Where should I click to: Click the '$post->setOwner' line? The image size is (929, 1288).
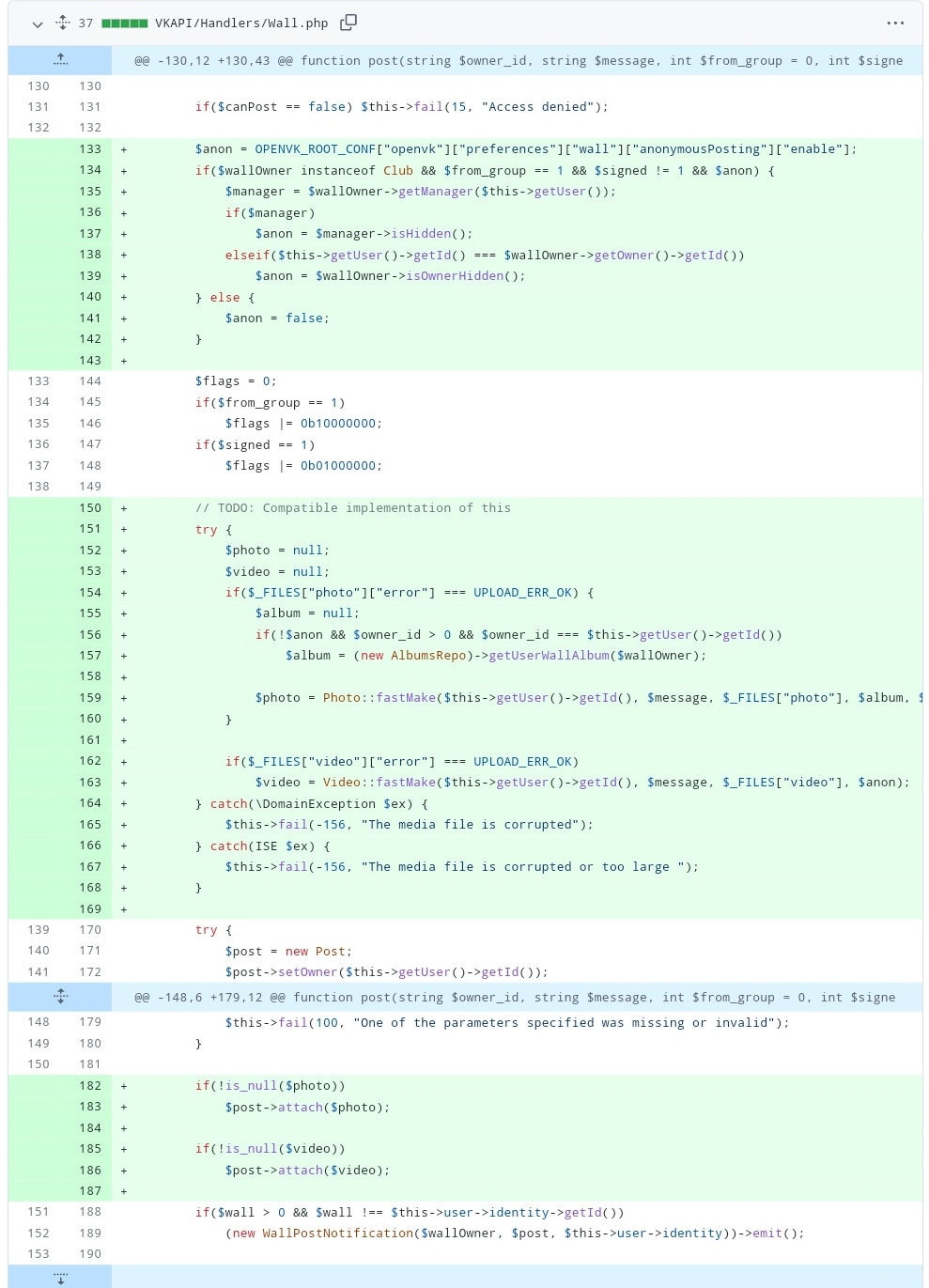click(386, 972)
